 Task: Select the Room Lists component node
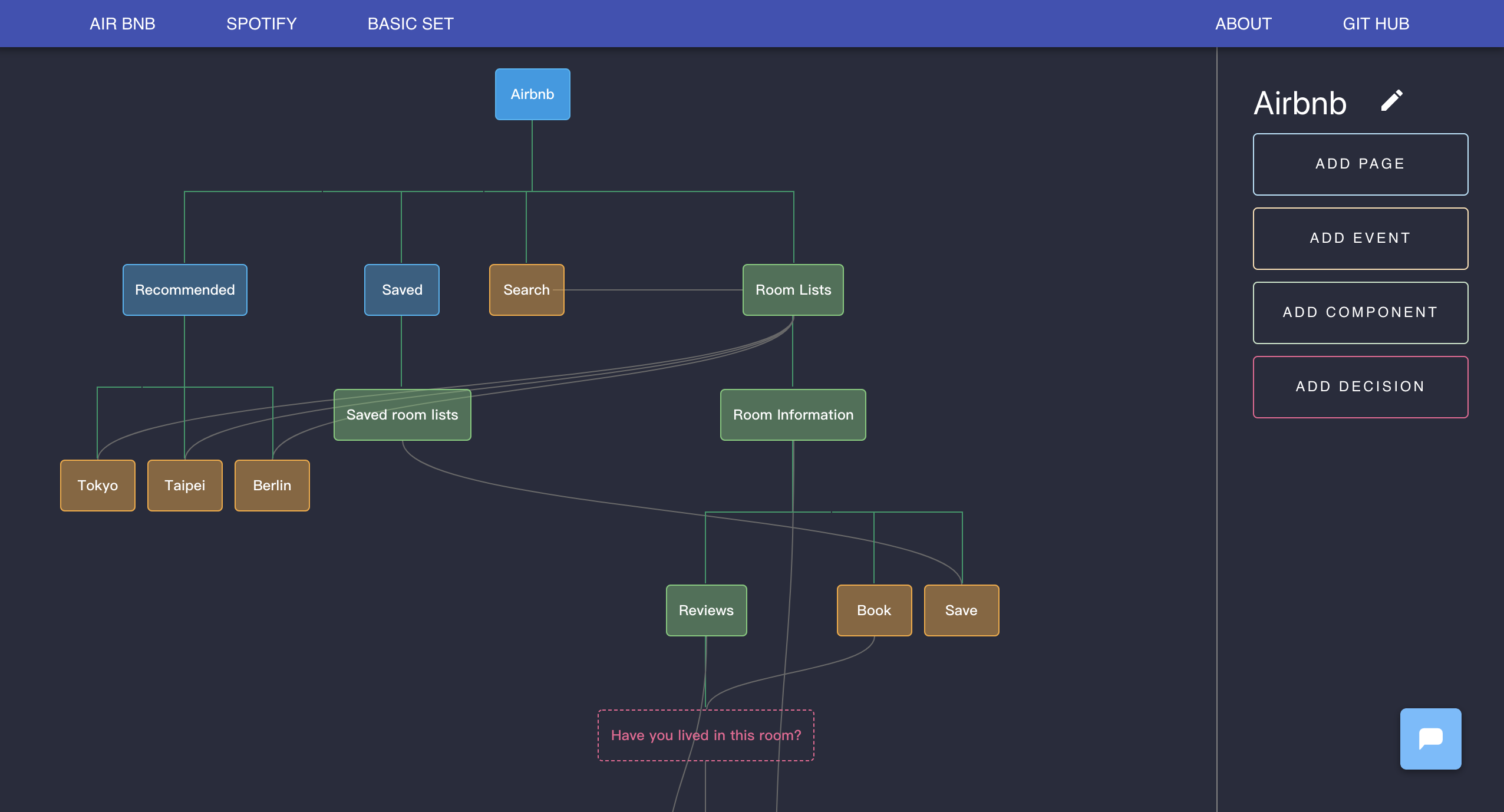tap(793, 290)
